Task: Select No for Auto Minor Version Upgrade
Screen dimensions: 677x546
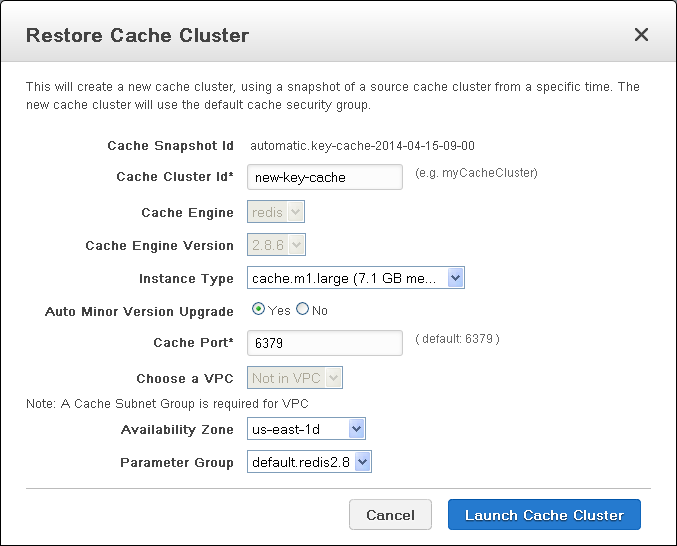Action: click(302, 310)
